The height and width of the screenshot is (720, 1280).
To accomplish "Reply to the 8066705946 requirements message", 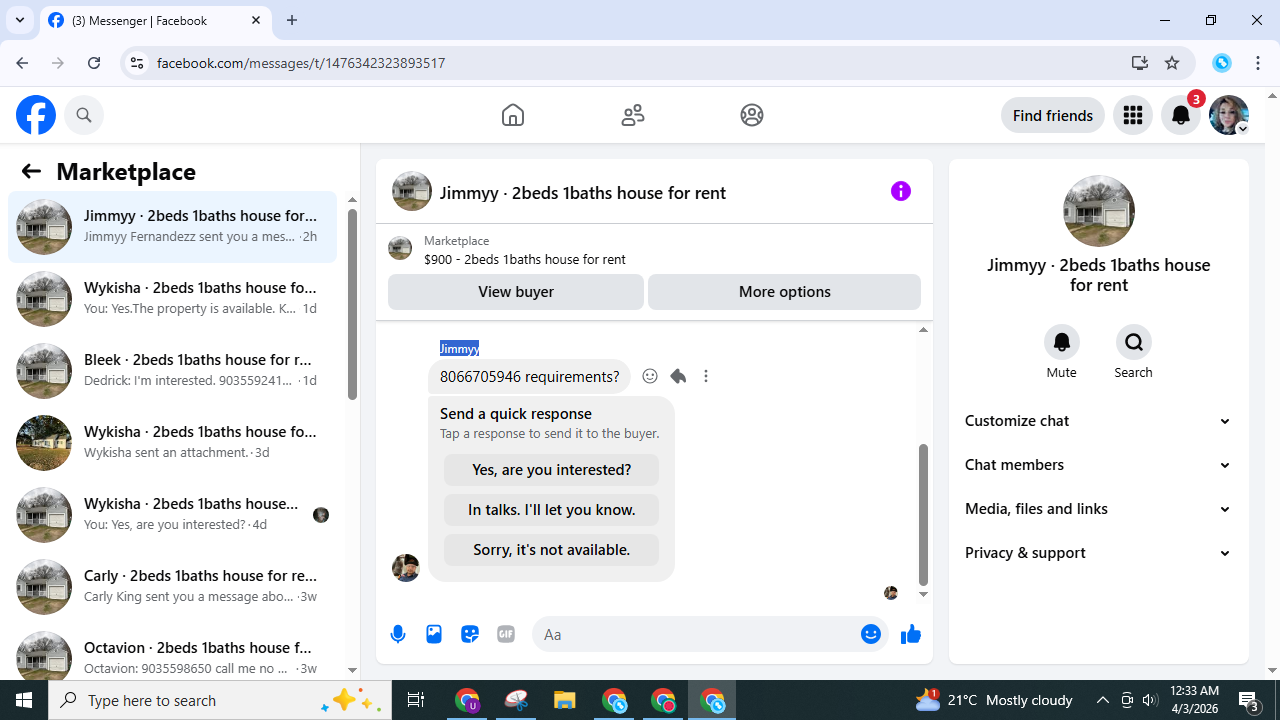I will coord(678,376).
